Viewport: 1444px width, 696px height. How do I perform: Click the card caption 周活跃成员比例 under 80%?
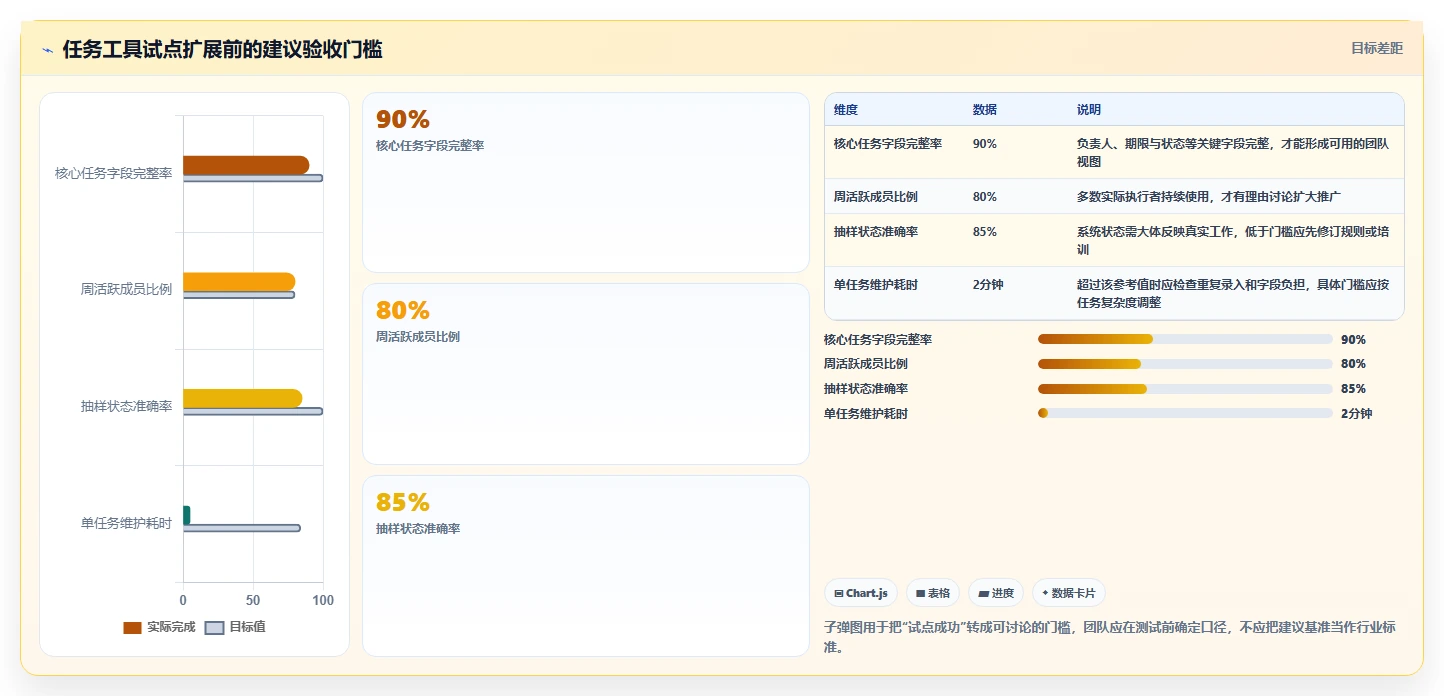tap(418, 337)
